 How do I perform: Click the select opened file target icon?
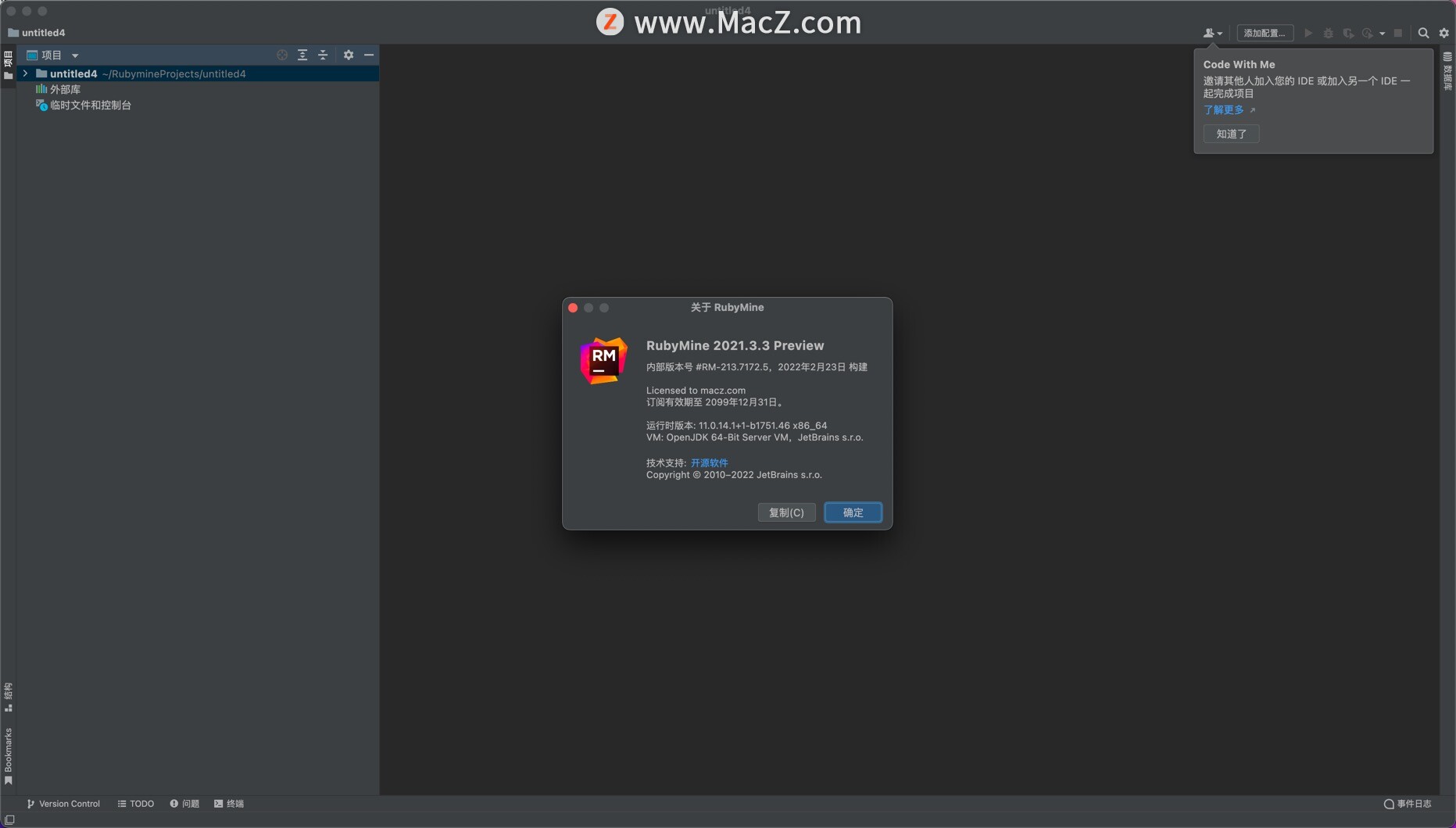[282, 55]
